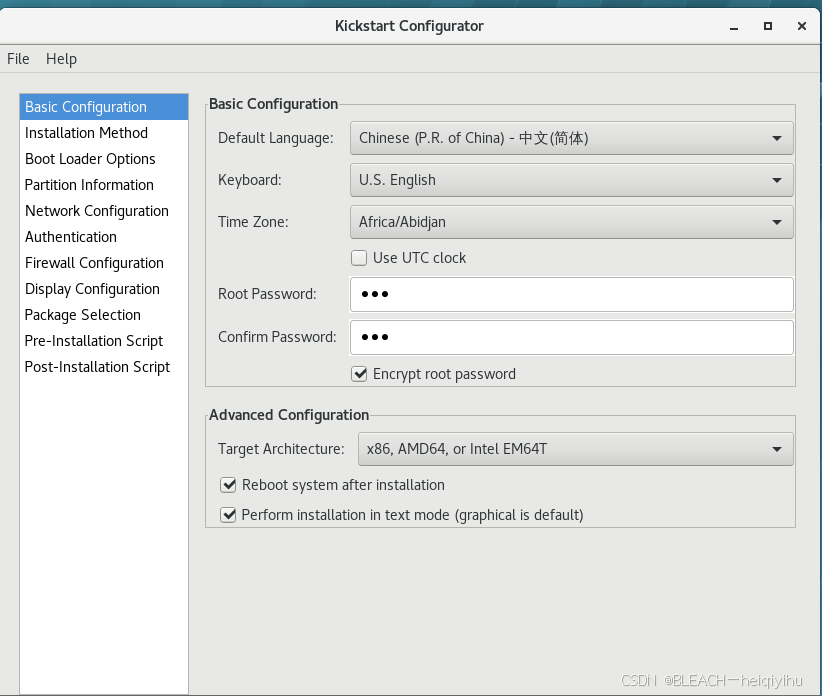Select Partition Information in sidebar
Viewport: 822px width, 696px height.
[104, 185]
